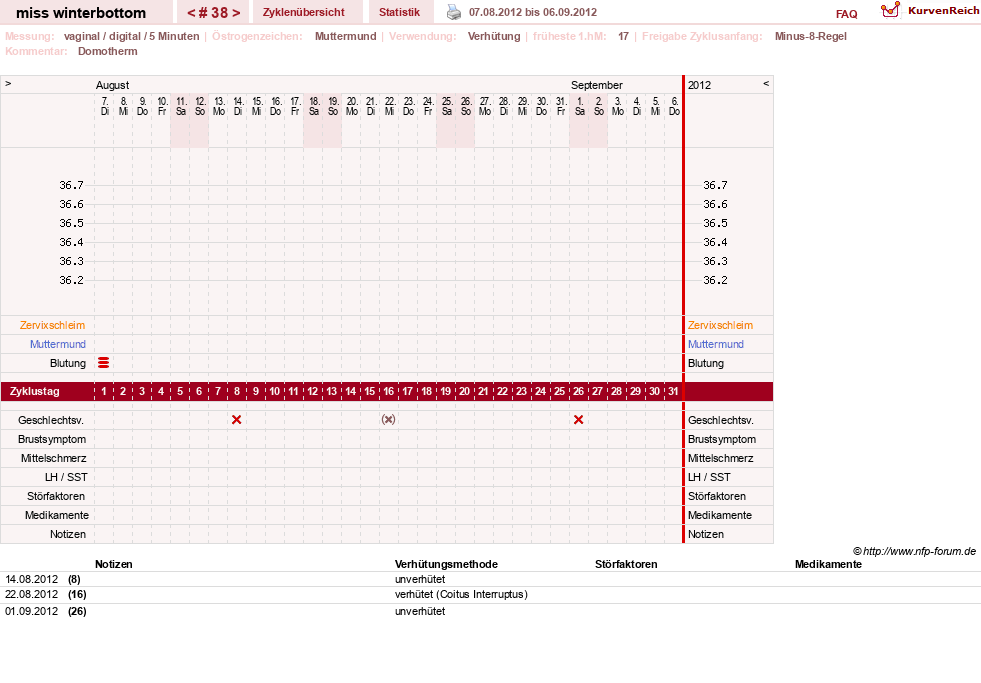
Task: Open http://www.nfp-forum.de link
Action: (919, 551)
